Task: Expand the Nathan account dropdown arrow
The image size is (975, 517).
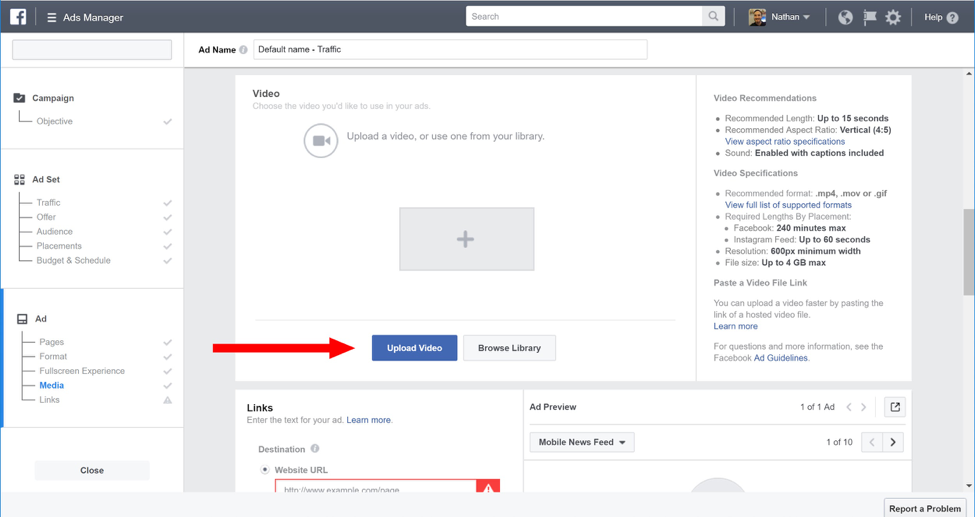Action: 806,17
